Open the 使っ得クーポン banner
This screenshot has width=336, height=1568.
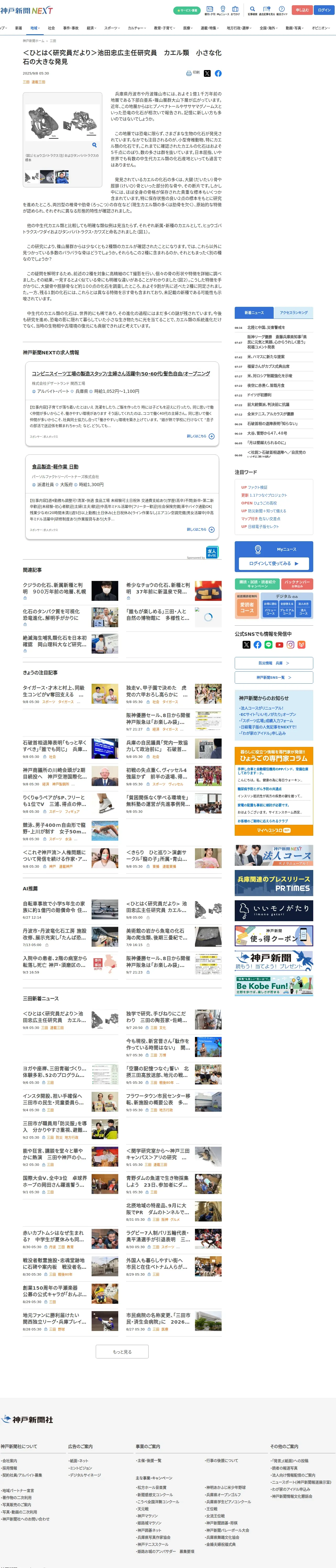pos(274,936)
